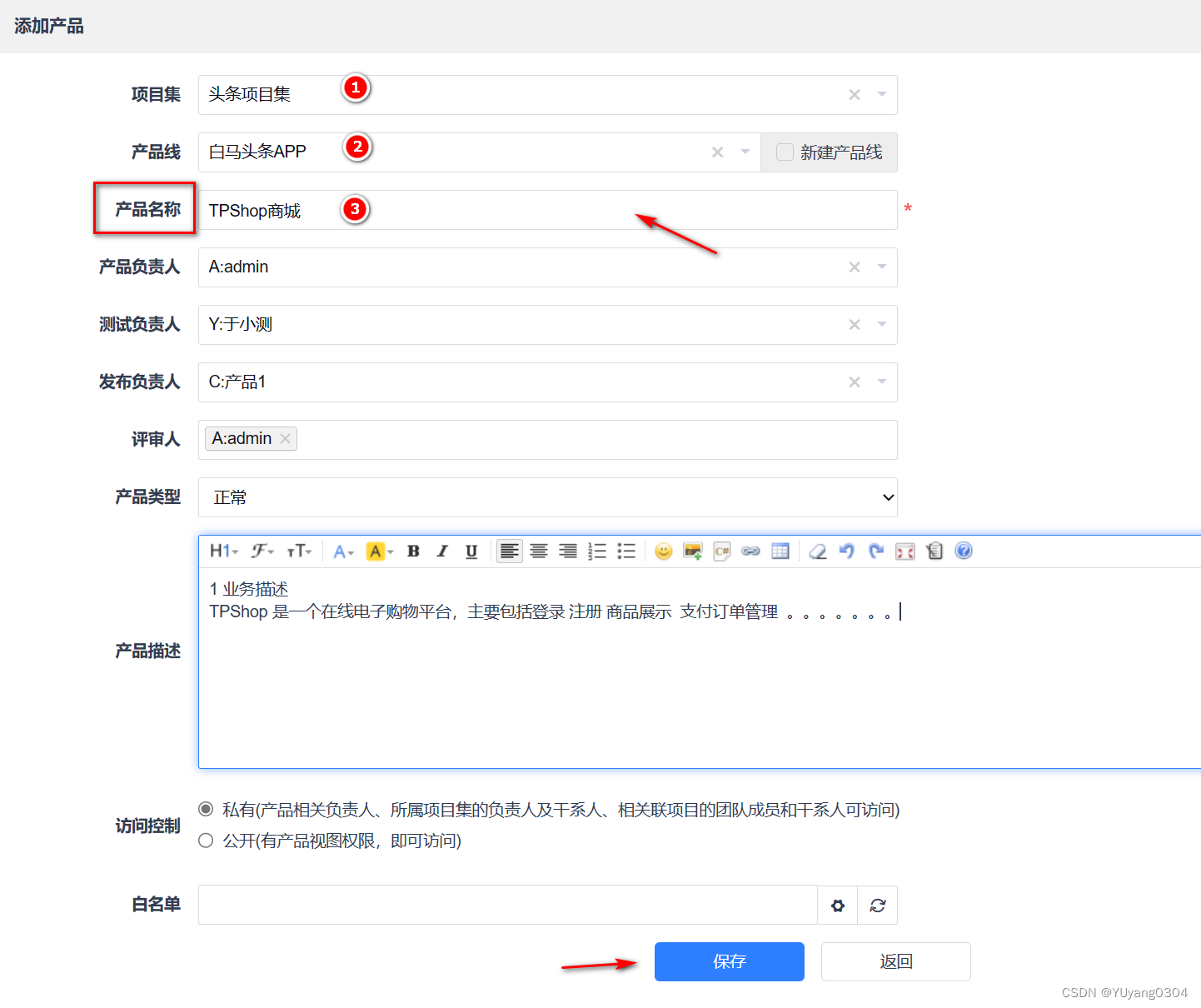Screen dimensions: 1201x1008
Task: Toggle bold formatting
Action: pos(413,551)
